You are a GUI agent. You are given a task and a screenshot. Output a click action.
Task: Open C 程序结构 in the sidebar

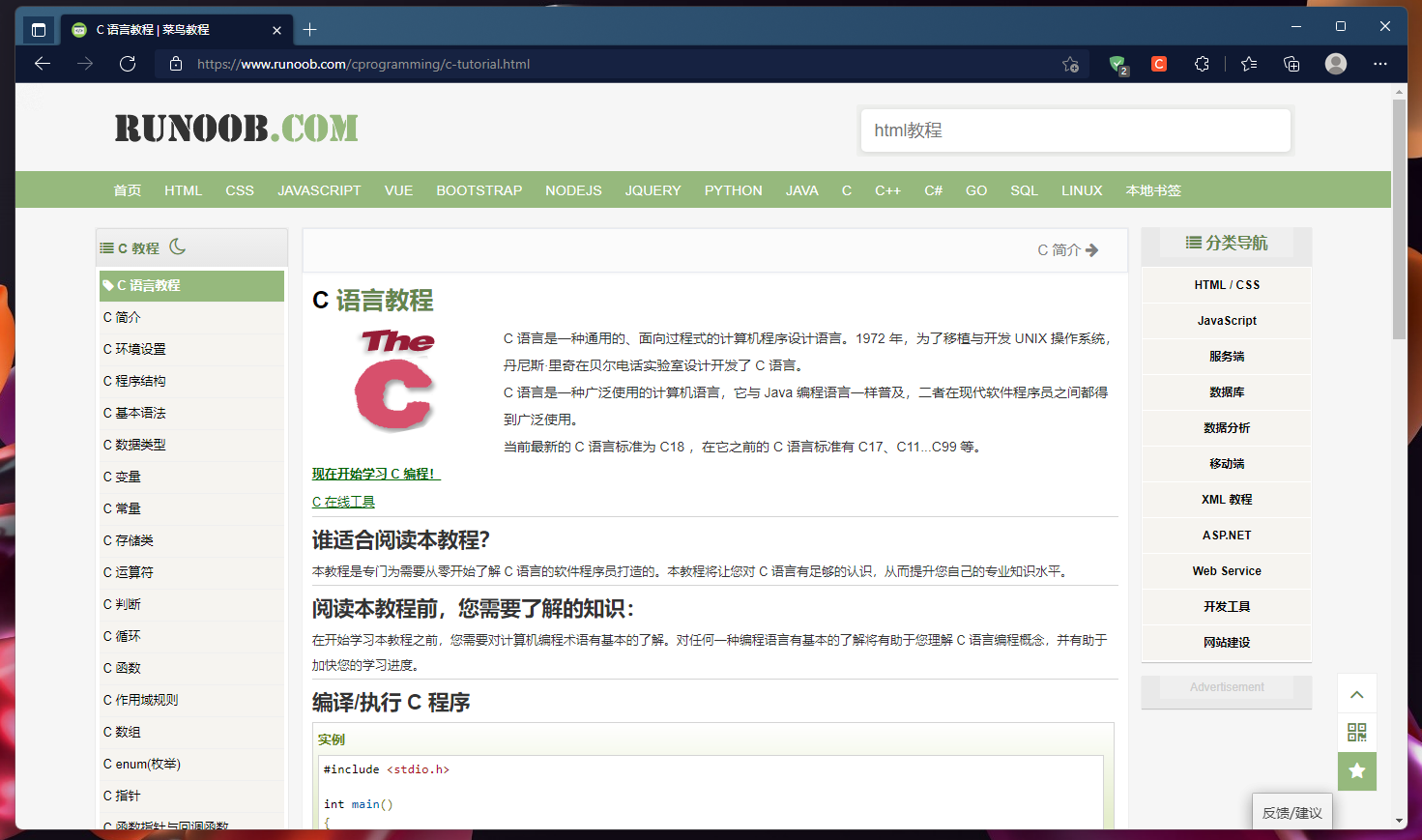pos(191,381)
